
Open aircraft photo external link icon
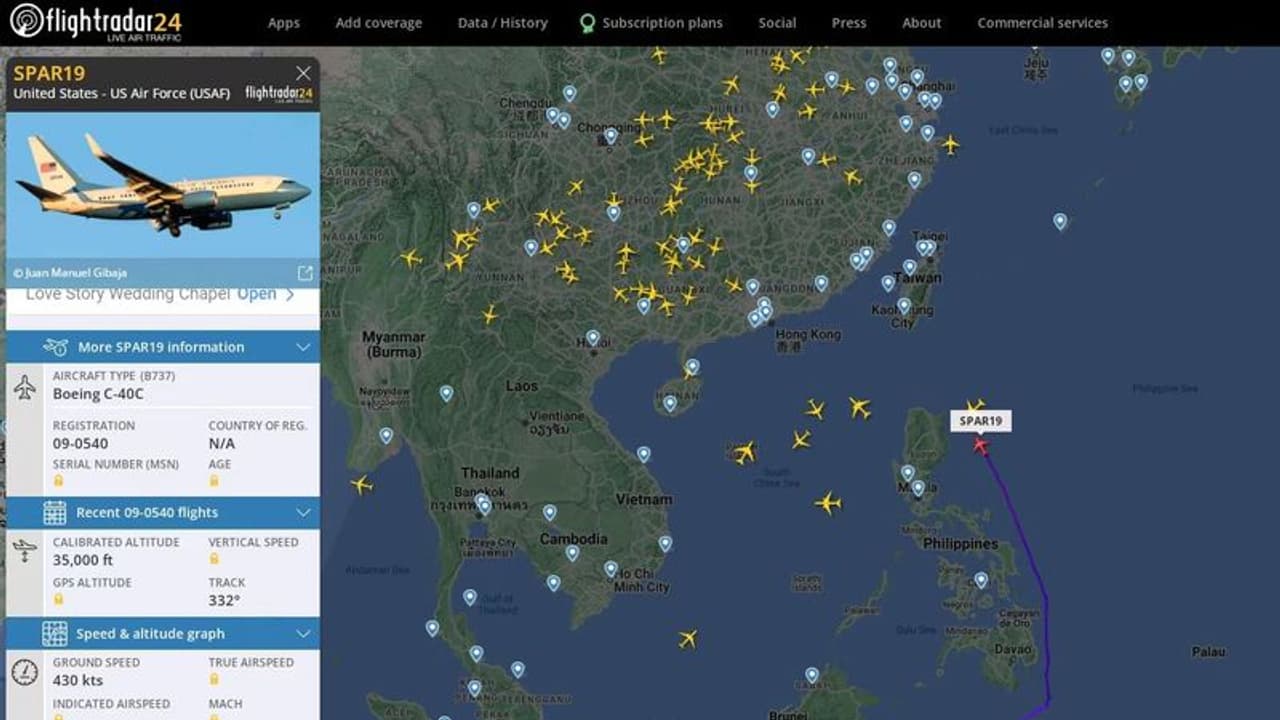(305, 273)
